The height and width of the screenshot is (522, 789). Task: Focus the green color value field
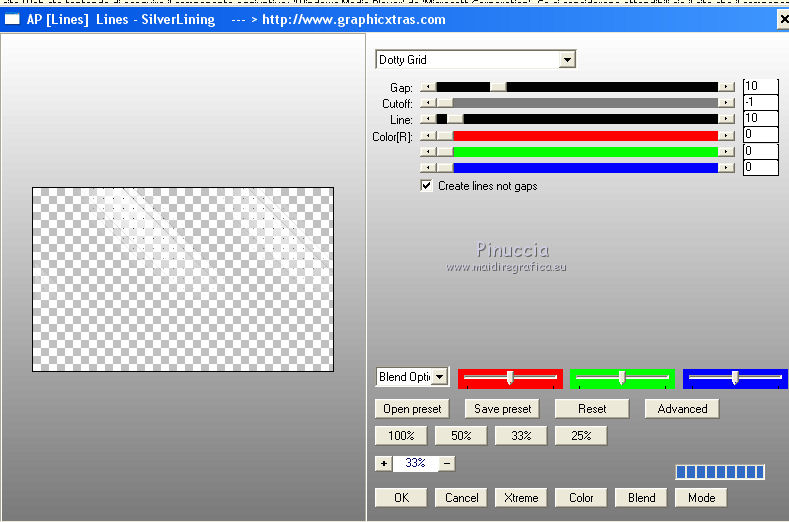761,151
